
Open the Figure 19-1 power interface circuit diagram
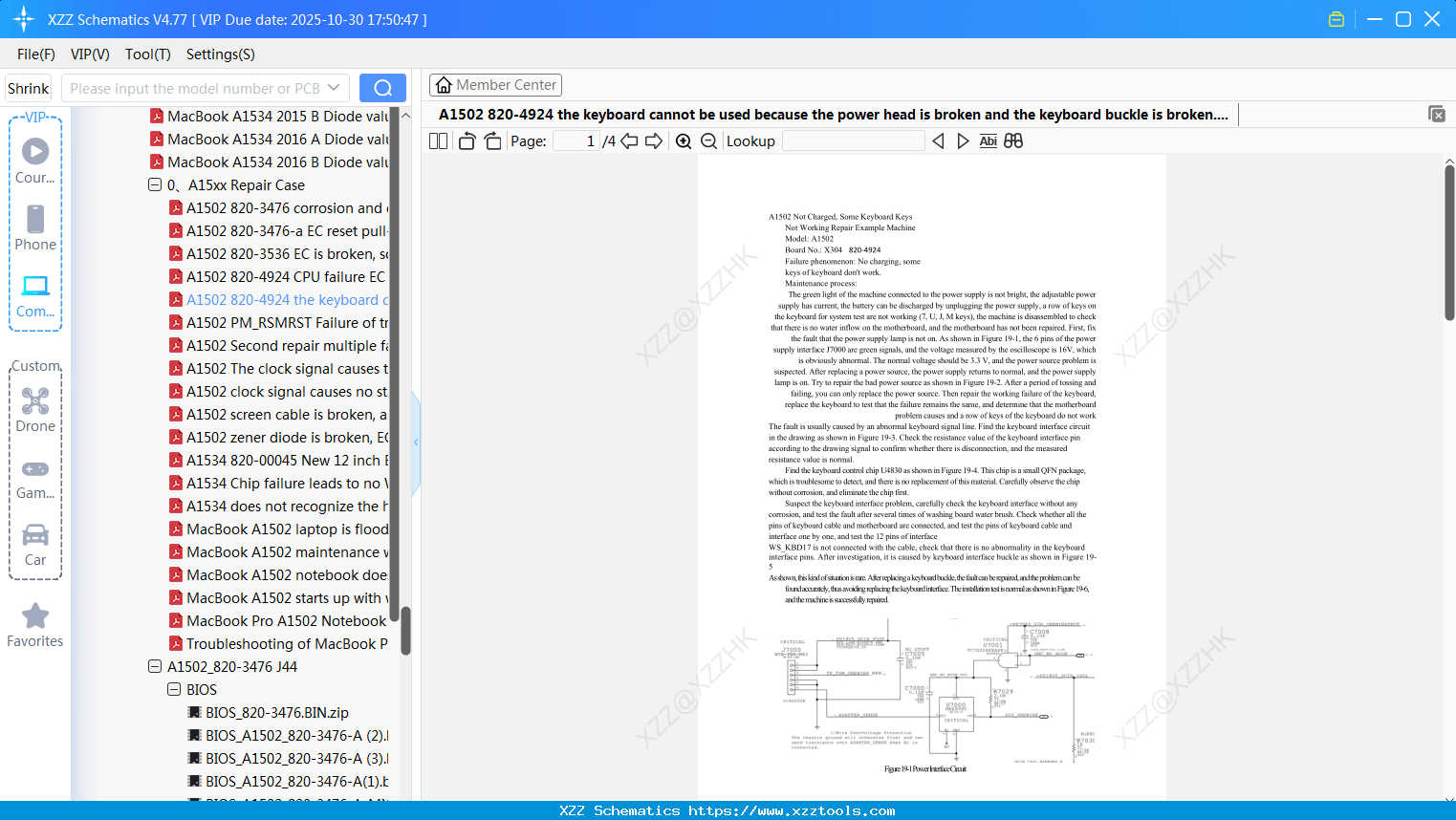pyautogui.click(x=935, y=690)
